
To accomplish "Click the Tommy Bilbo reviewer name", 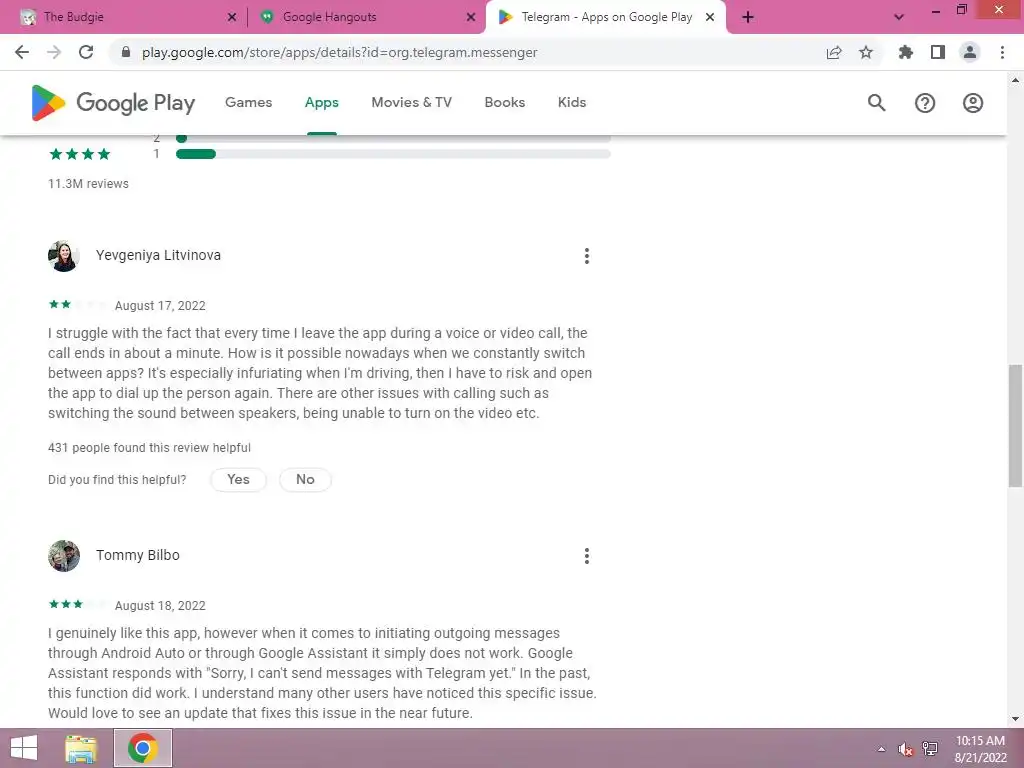I will click(x=138, y=555).
